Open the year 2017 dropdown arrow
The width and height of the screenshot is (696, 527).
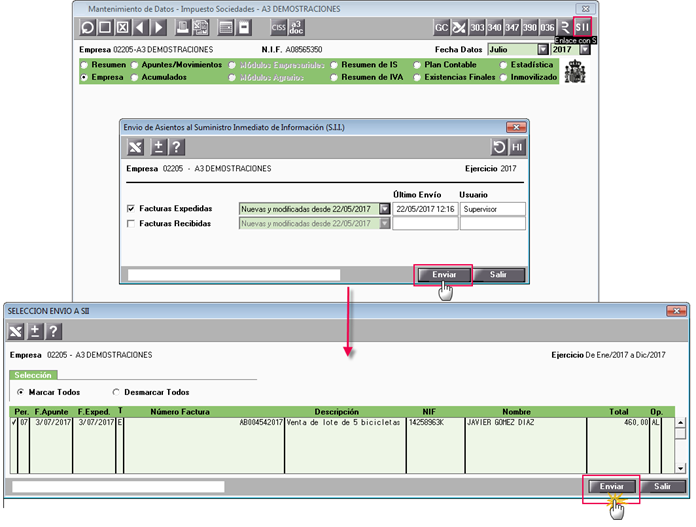tap(585, 49)
